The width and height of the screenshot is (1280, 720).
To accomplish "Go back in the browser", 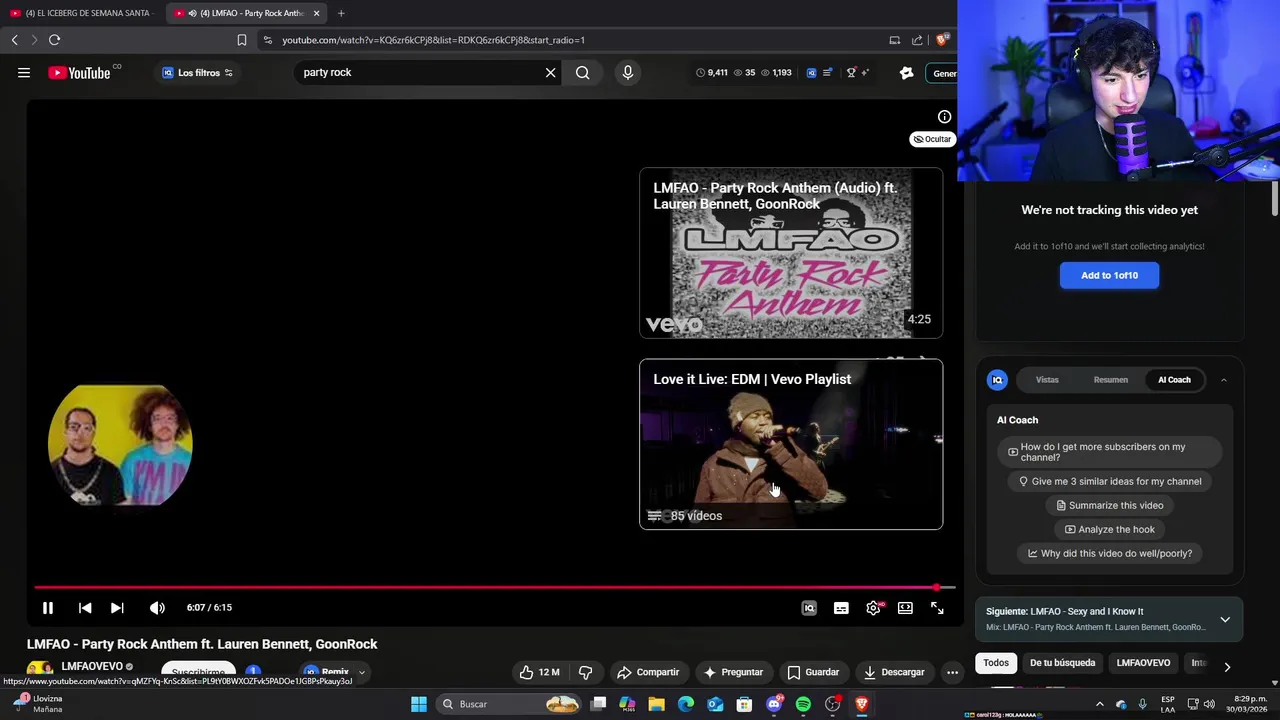I will tap(14, 40).
